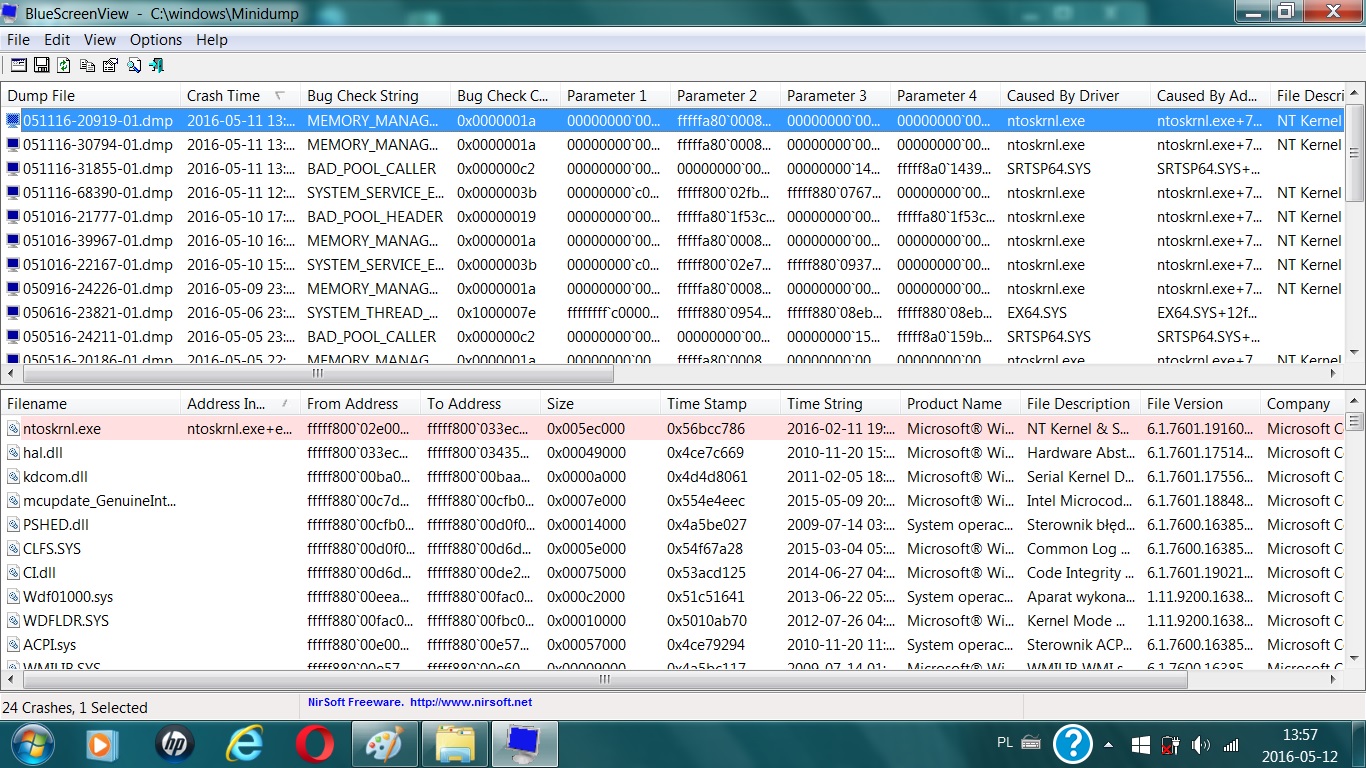Open the View menu
Viewport: 1366px width, 768px height.
click(x=100, y=40)
